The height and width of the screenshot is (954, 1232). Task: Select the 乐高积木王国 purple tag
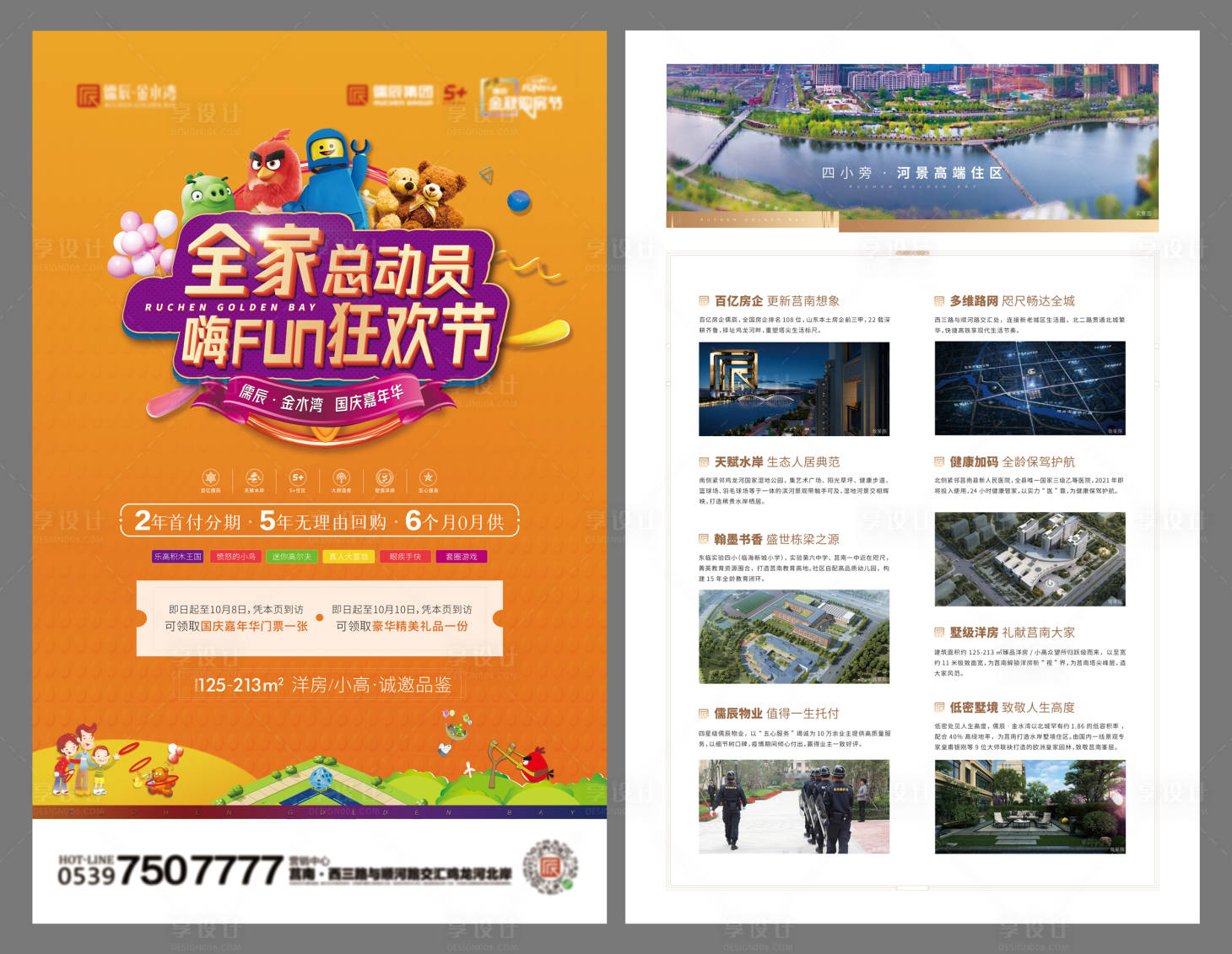tap(177, 557)
